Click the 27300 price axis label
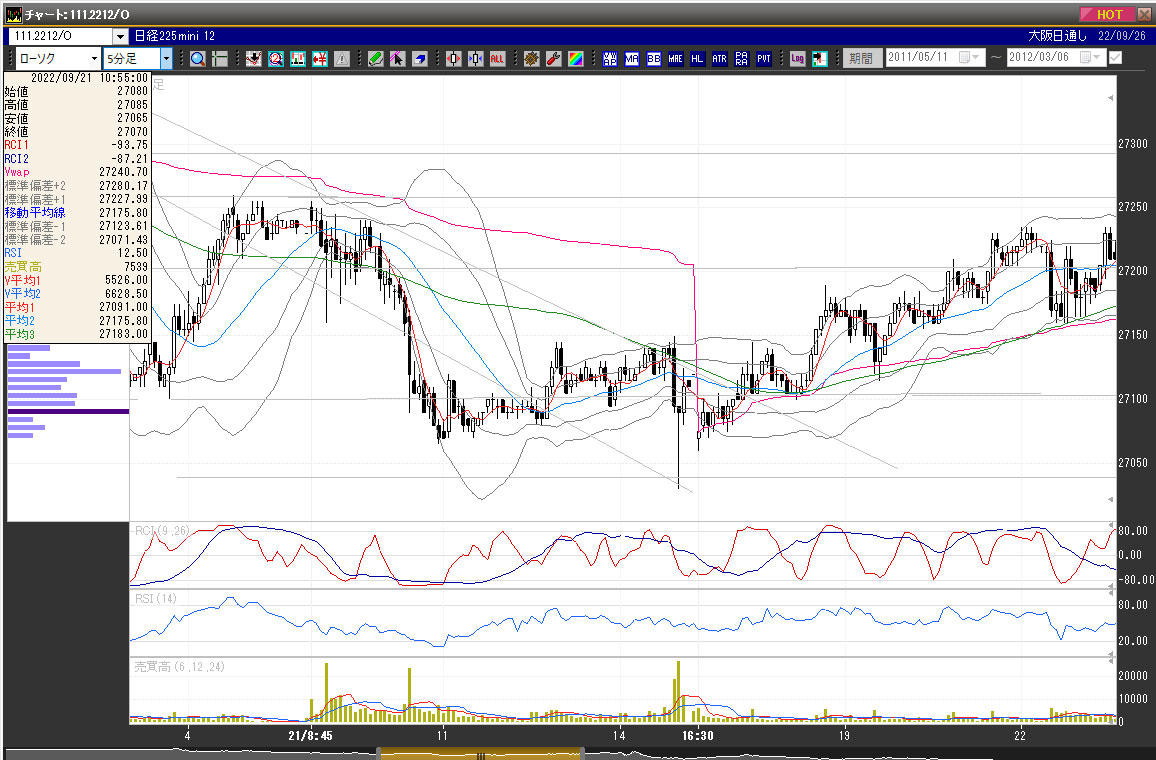This screenshot has width=1156, height=760. (1132, 144)
